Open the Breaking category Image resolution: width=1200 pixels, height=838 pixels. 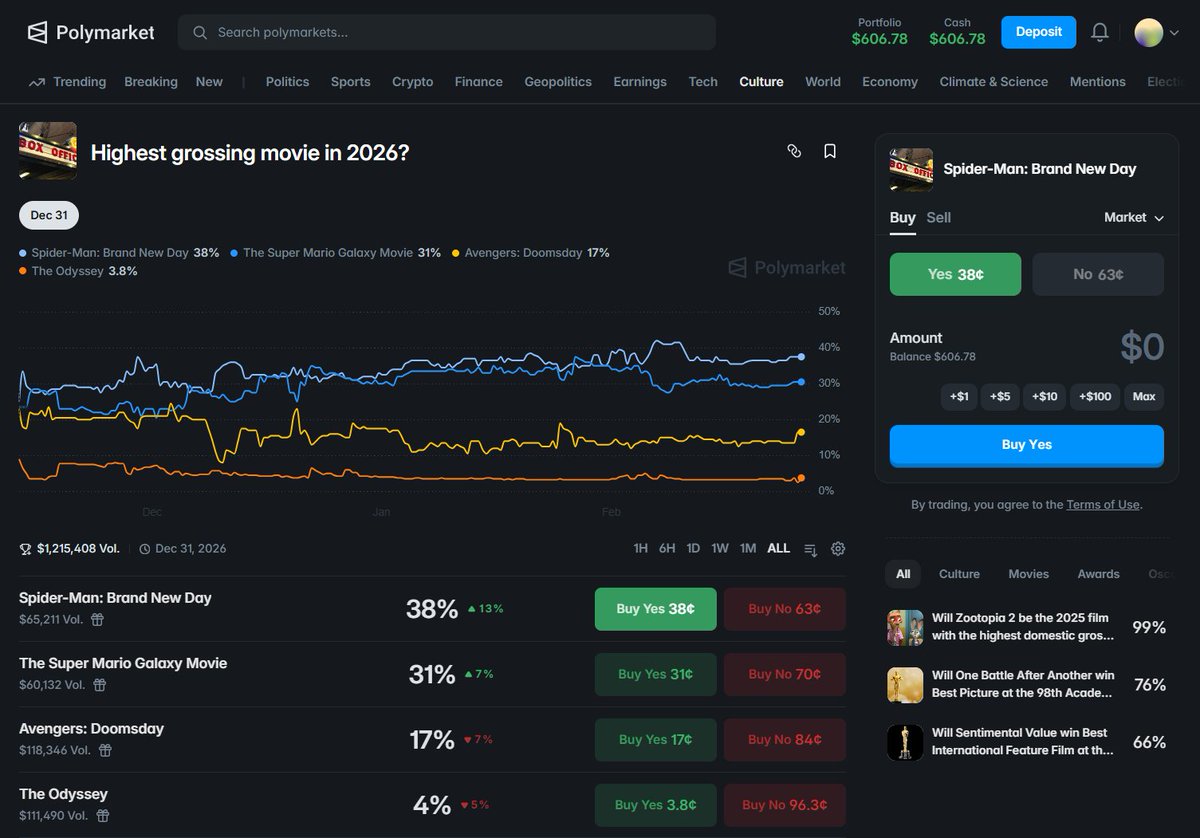(151, 82)
